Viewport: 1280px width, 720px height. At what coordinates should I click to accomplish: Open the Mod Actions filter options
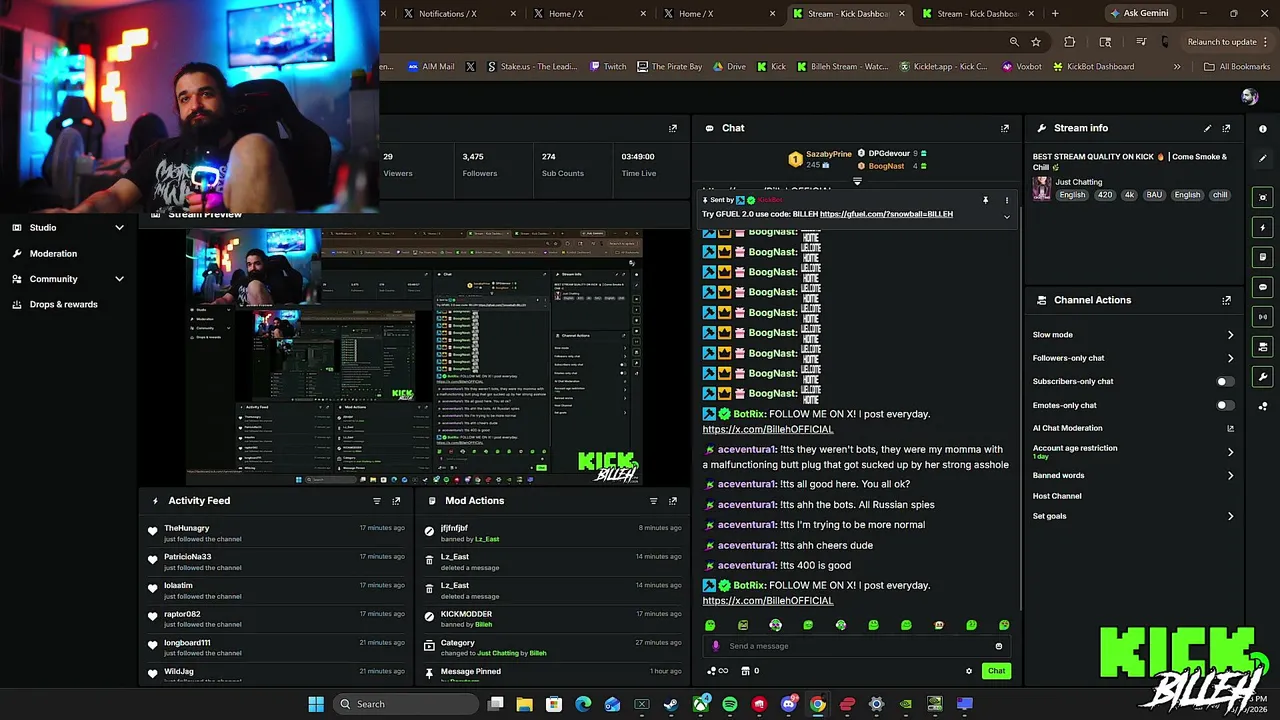tap(653, 501)
